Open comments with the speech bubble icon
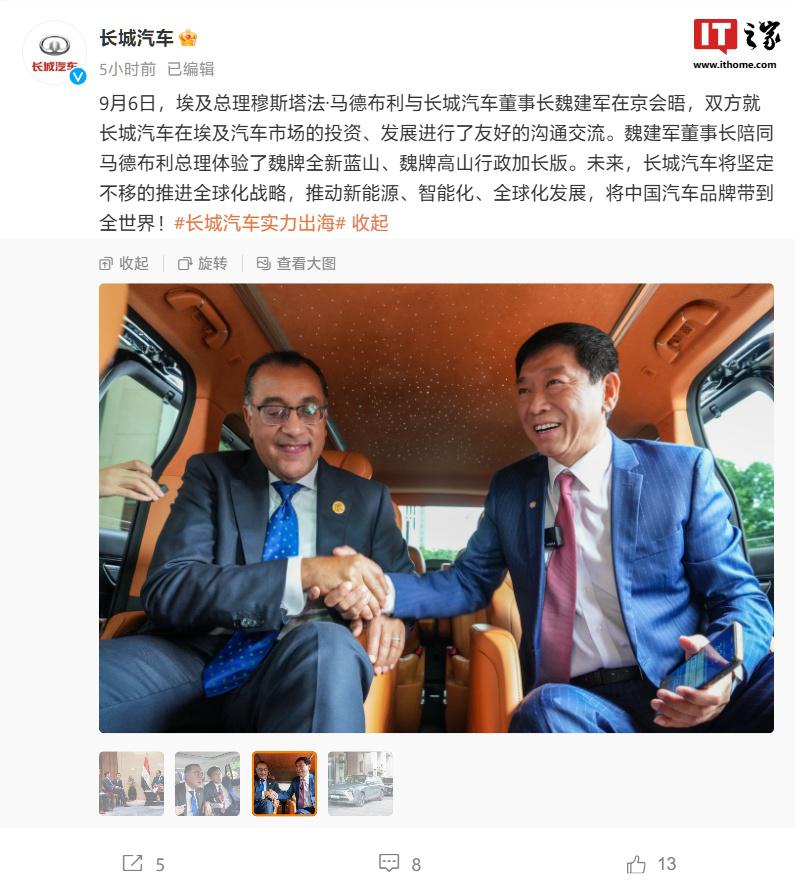Image resolution: width=795 pixels, height=886 pixels. (389, 863)
